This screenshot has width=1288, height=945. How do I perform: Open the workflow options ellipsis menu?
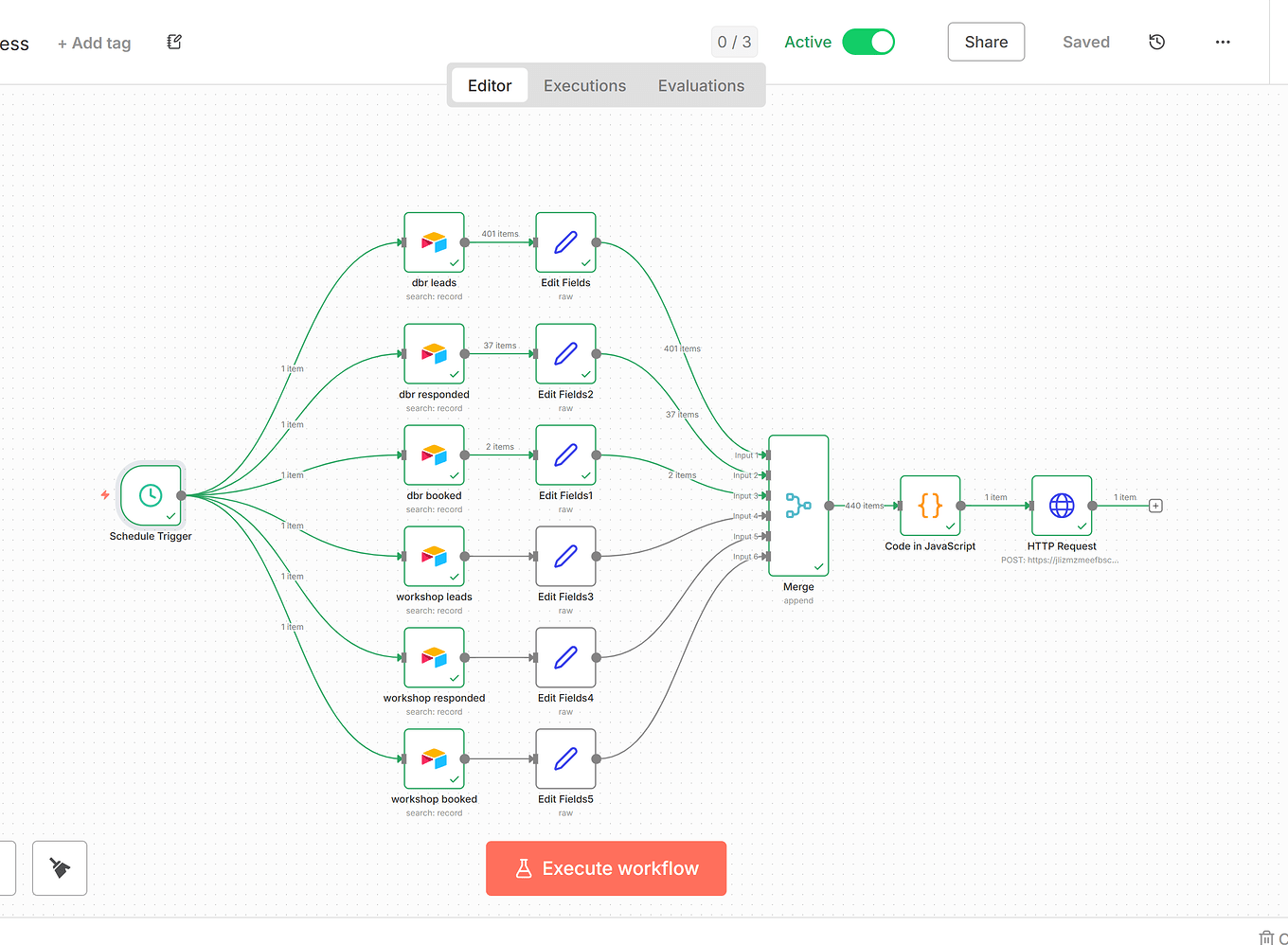1223,42
